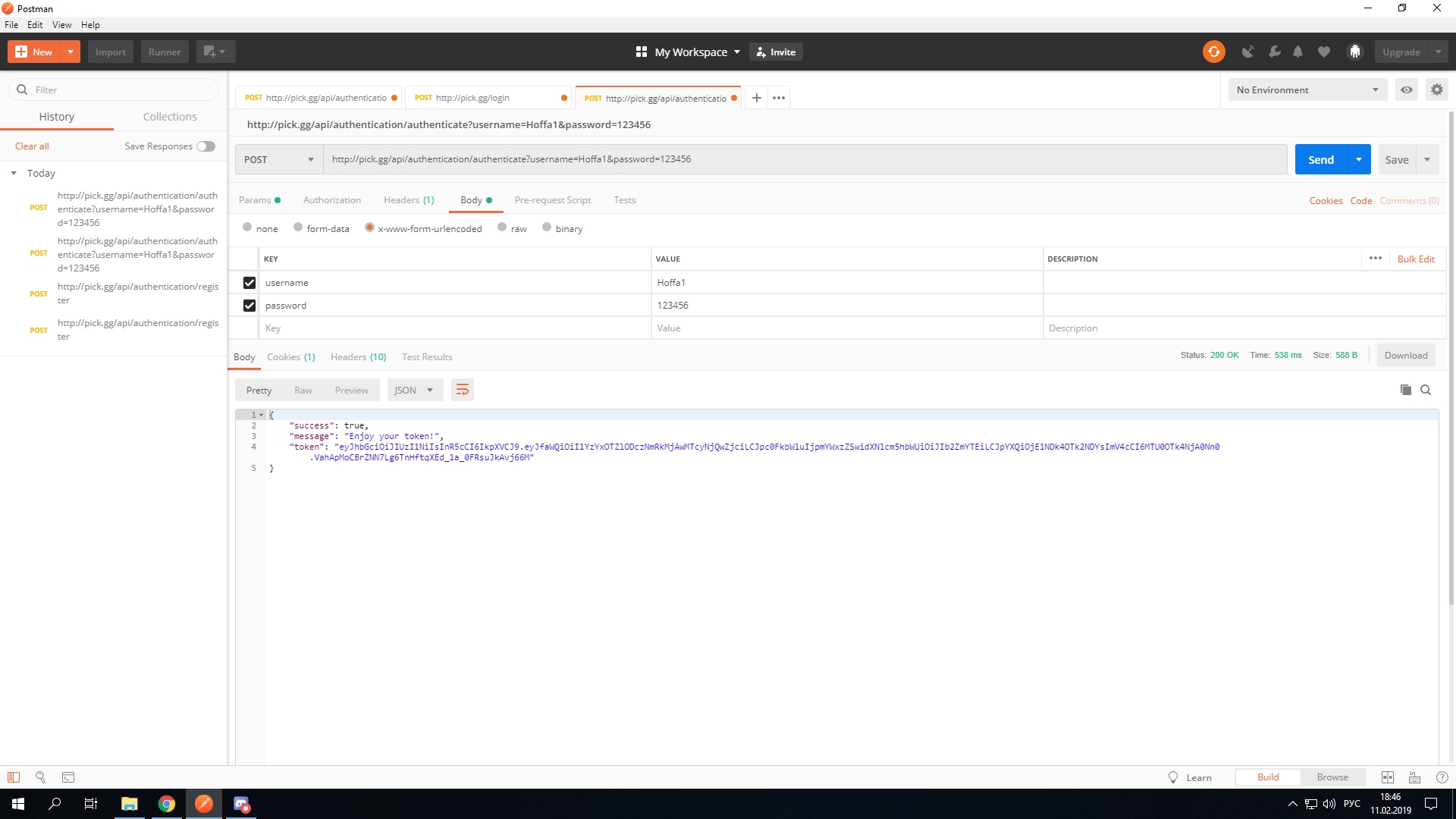The width and height of the screenshot is (1456, 819).
Task: Click the environment quick look eye icon
Action: click(x=1406, y=89)
